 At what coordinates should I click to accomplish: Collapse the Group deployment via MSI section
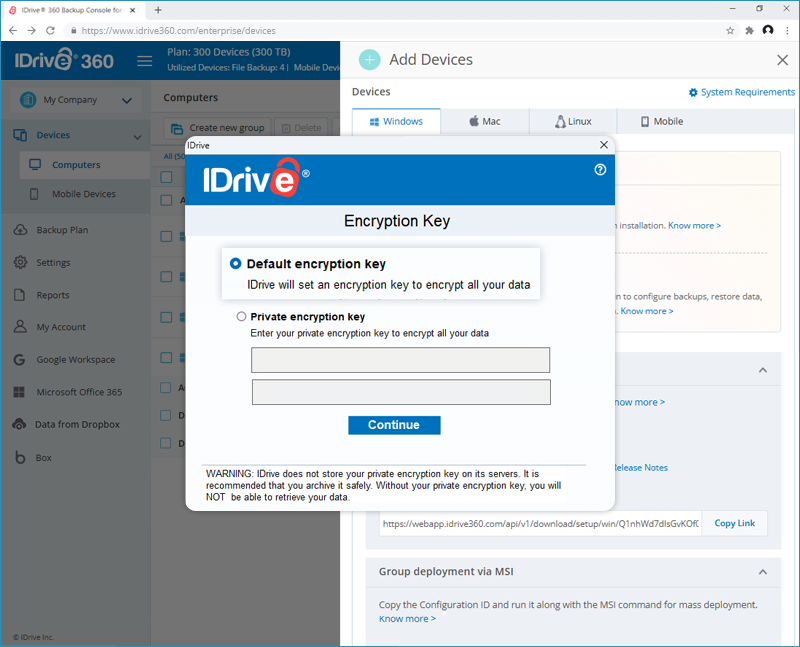pyautogui.click(x=763, y=572)
